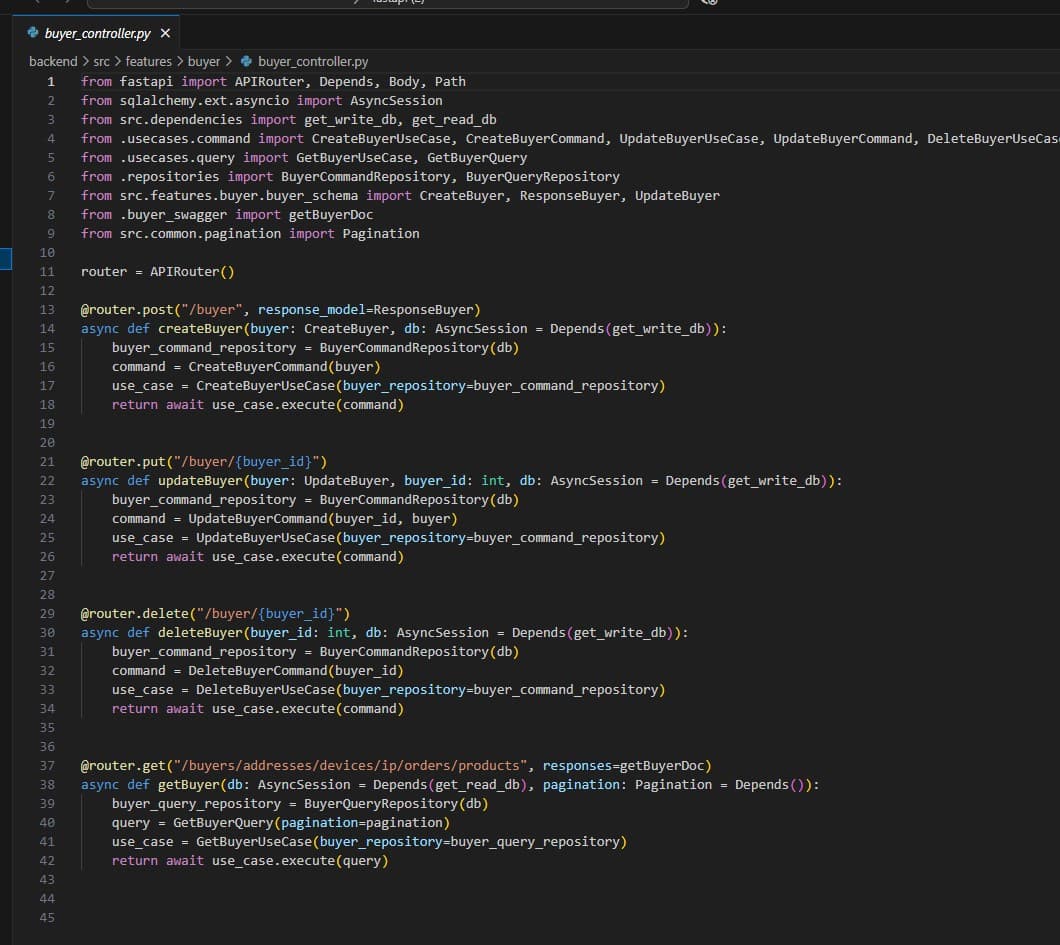Click '@router.put' decorator on line 21

(123, 462)
